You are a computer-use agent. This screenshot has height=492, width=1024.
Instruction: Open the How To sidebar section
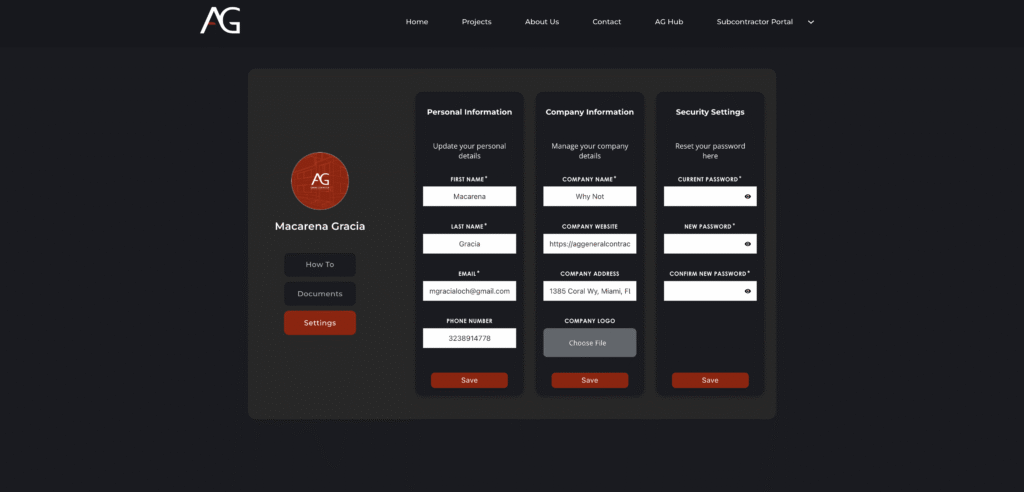[x=319, y=265]
